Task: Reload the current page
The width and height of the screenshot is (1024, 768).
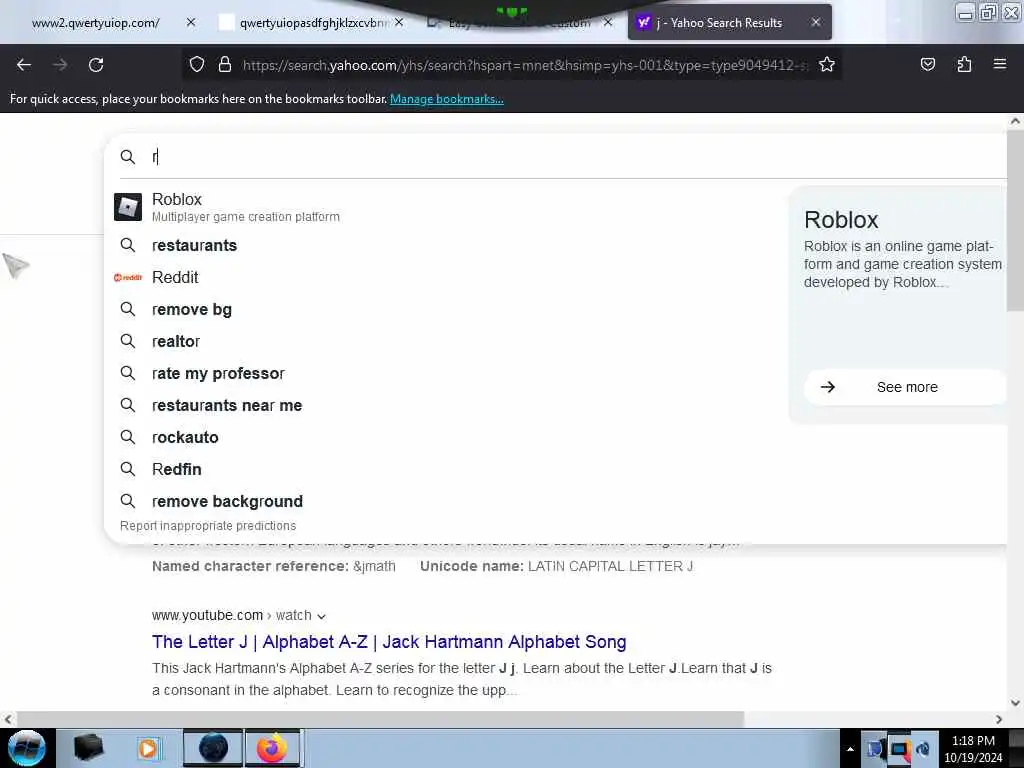Action: (96, 65)
